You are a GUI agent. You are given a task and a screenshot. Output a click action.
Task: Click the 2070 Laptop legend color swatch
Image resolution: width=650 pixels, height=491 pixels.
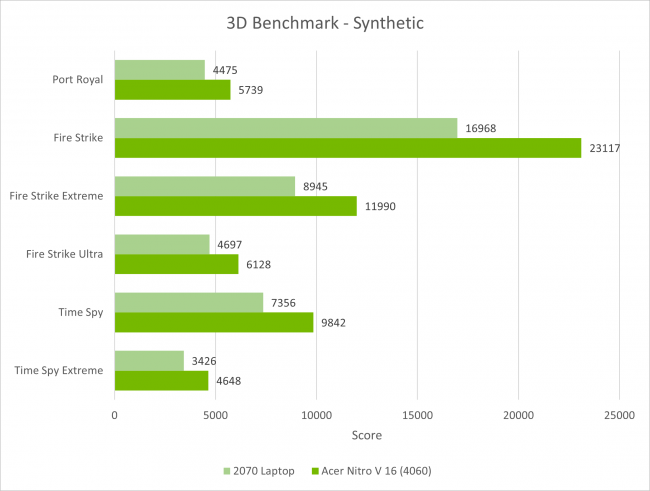[x=227, y=471]
